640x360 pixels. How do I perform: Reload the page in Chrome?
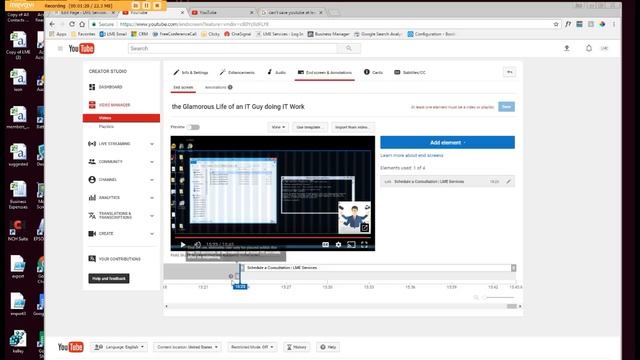72,24
